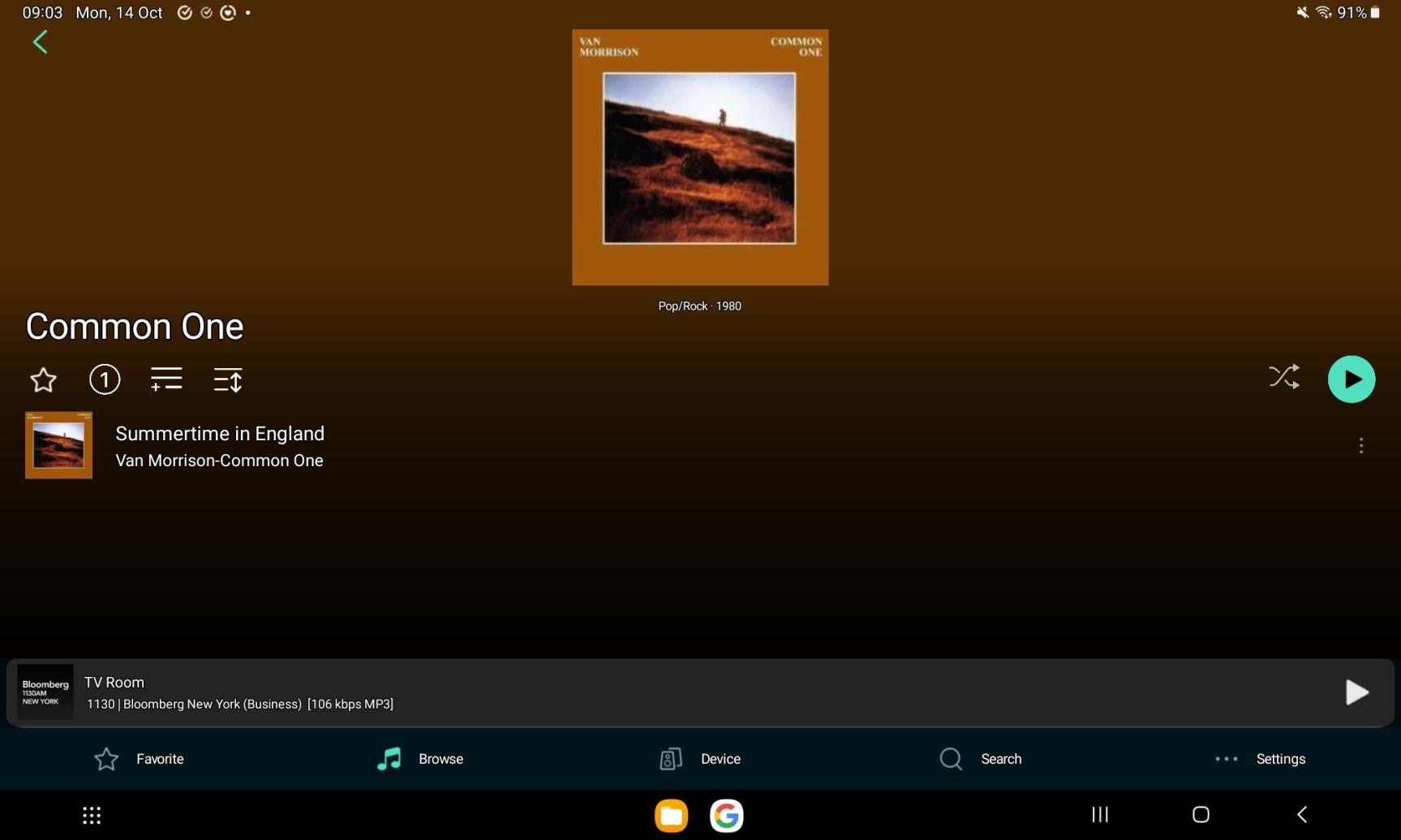Toggle shuffle playback for the album

pos(1283,377)
